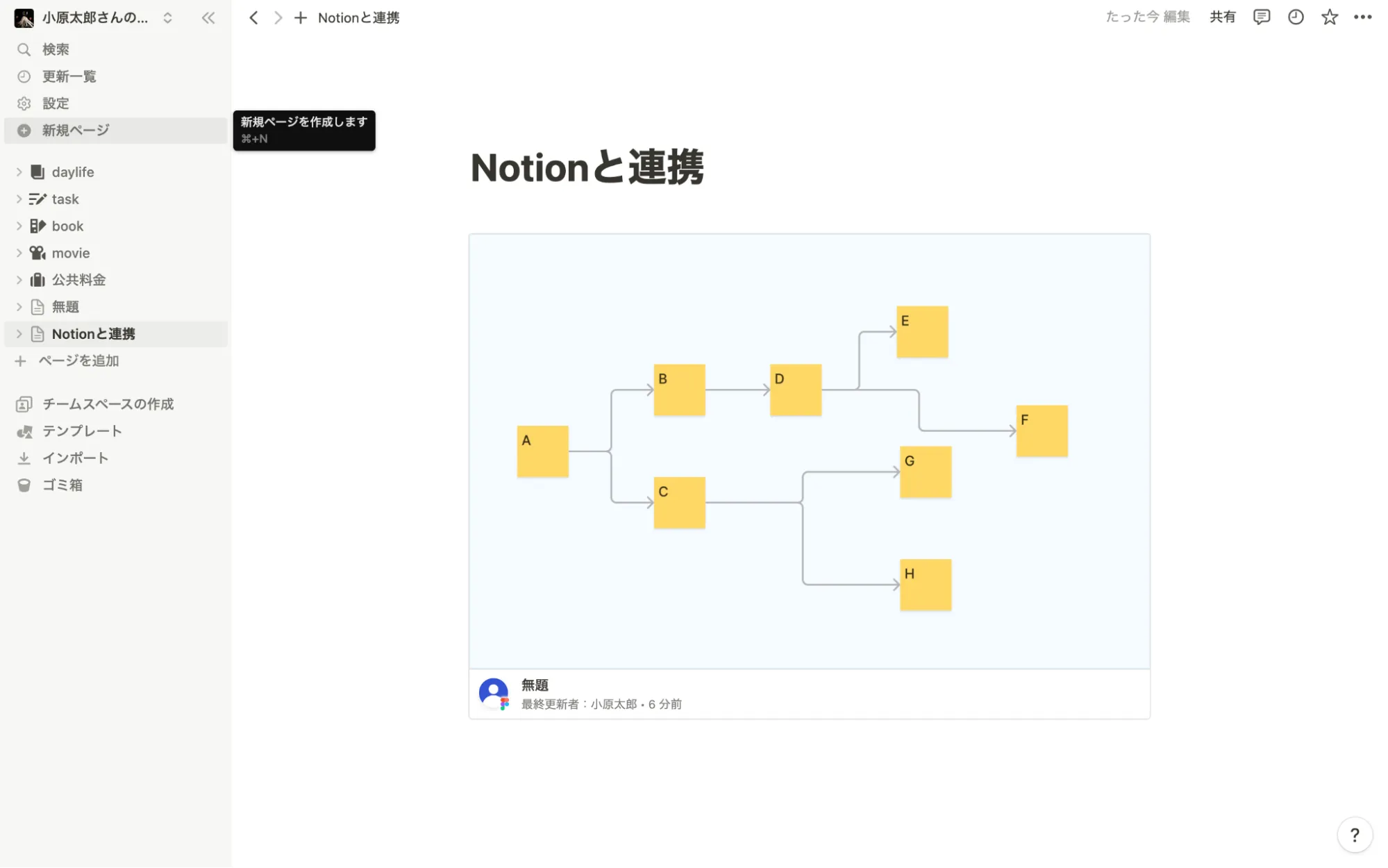The image size is (1388, 868).
Task: Click the 無題 document icon in sidebar
Action: pyautogui.click(x=37, y=307)
